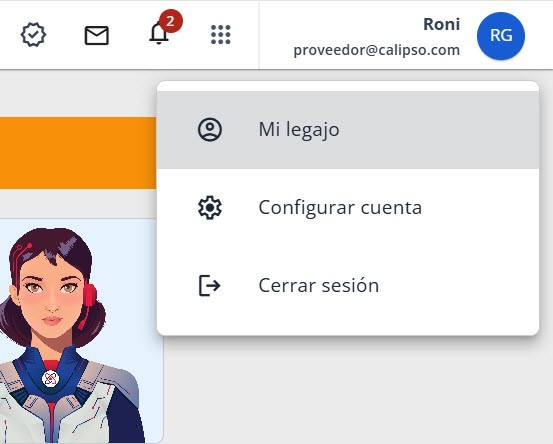Select Cerrar sesión to log out
The image size is (553, 444).
(x=348, y=285)
